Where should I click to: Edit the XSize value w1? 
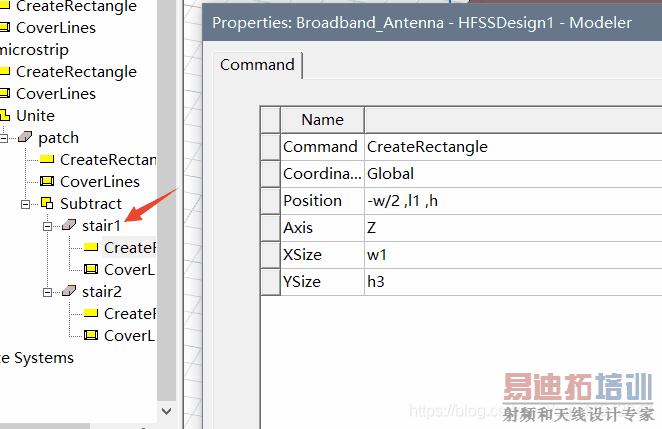coord(513,255)
